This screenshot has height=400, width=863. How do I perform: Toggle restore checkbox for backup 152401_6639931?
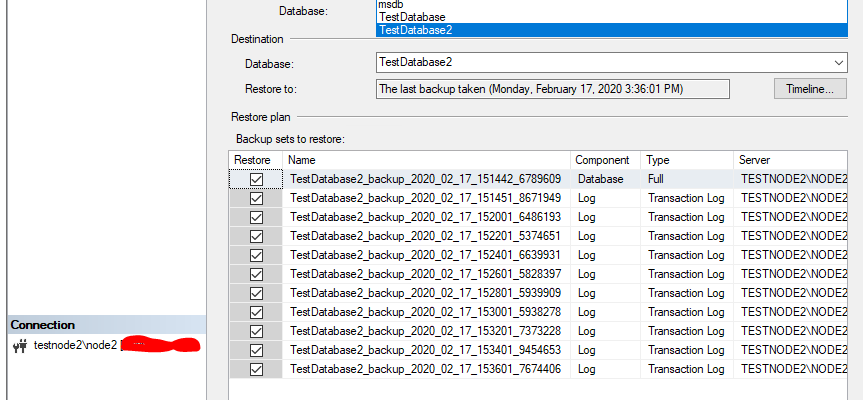(x=256, y=255)
